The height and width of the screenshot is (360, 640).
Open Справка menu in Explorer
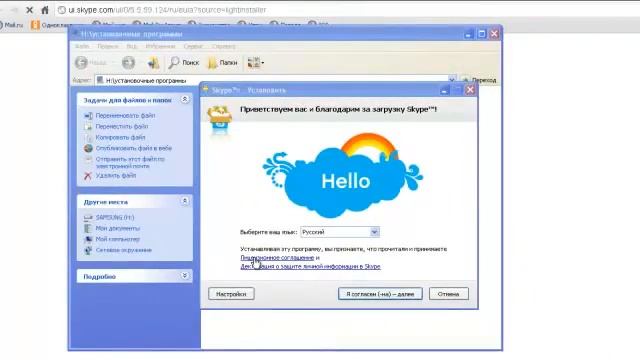pos(223,47)
